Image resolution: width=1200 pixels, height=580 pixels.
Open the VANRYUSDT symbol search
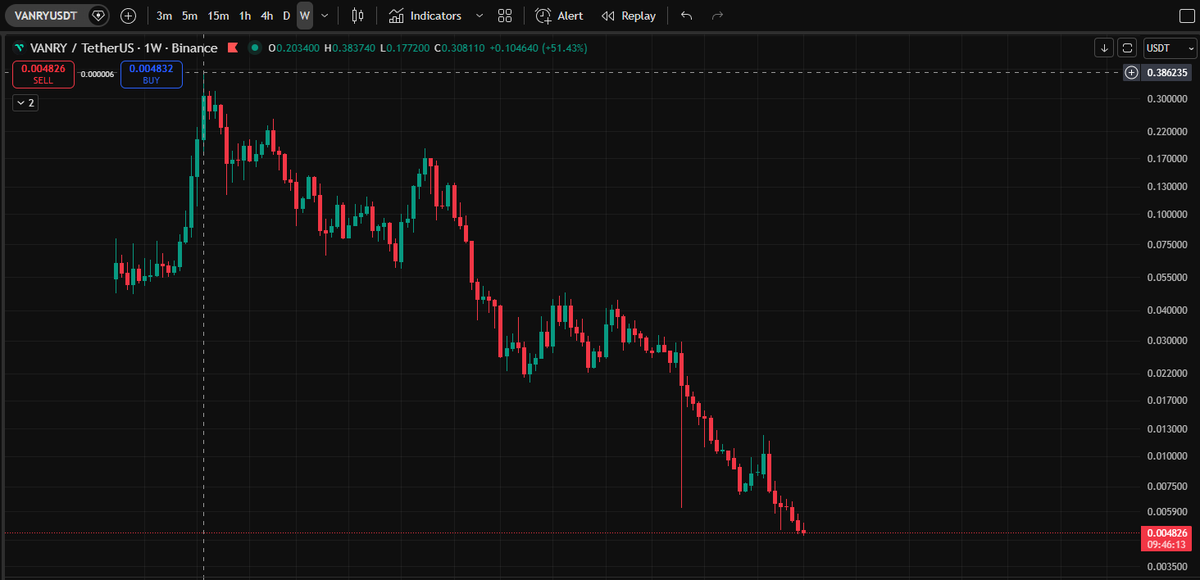point(46,16)
